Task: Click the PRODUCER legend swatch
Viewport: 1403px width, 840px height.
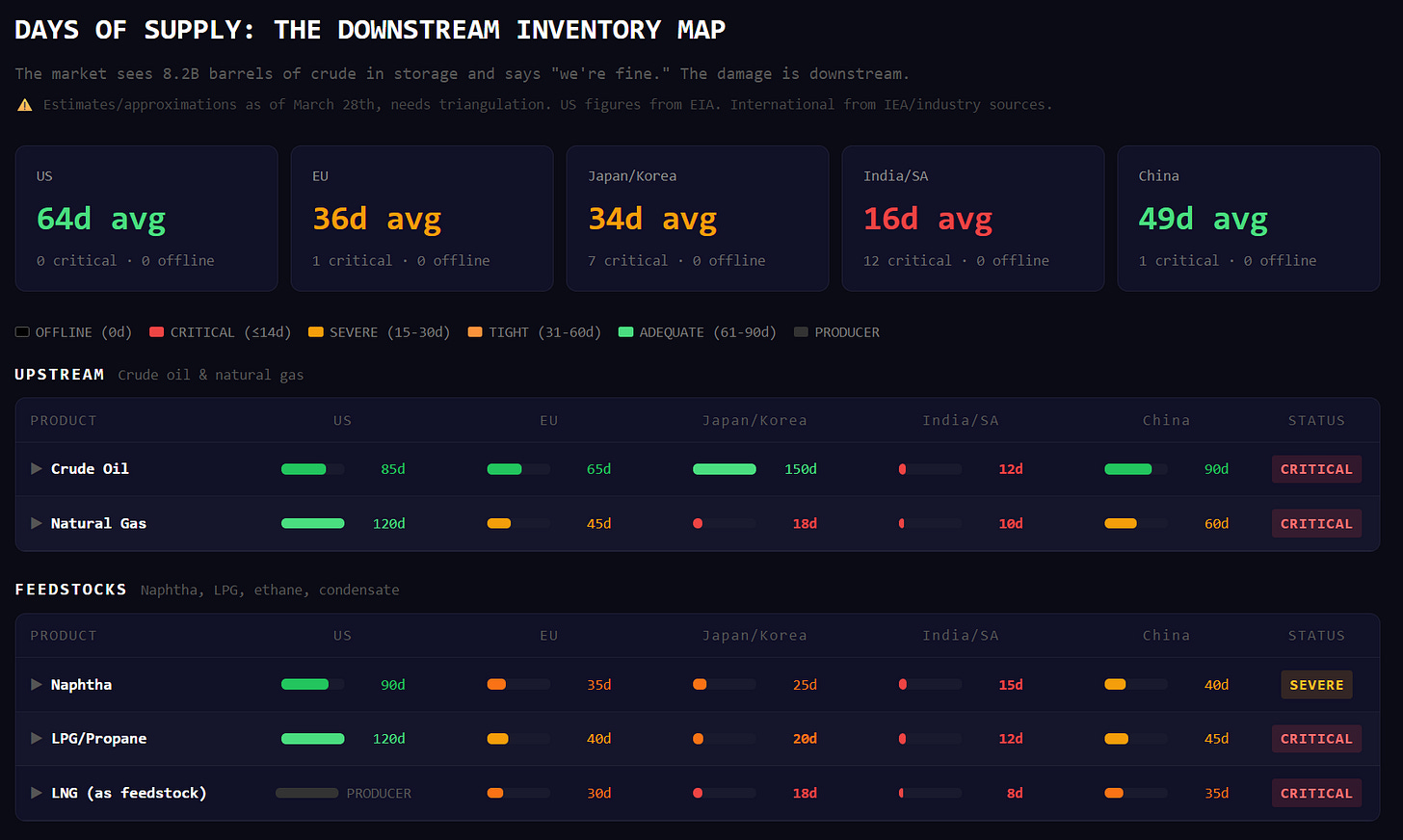Action: pyautogui.click(x=801, y=332)
